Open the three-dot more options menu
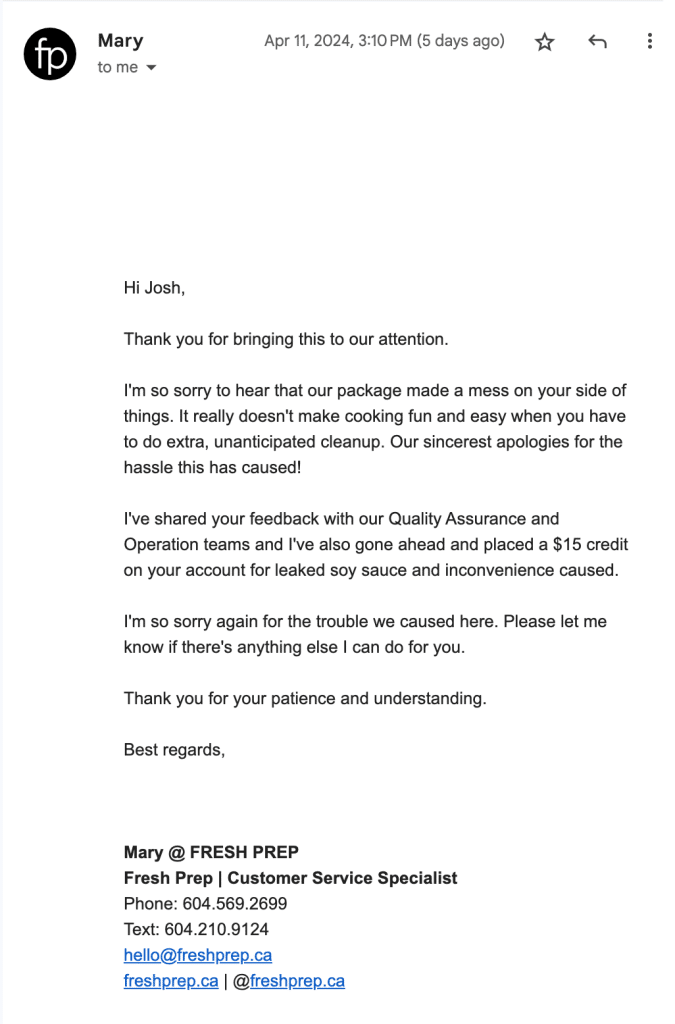Image resolution: width=675 pixels, height=1024 pixels. coord(650,42)
